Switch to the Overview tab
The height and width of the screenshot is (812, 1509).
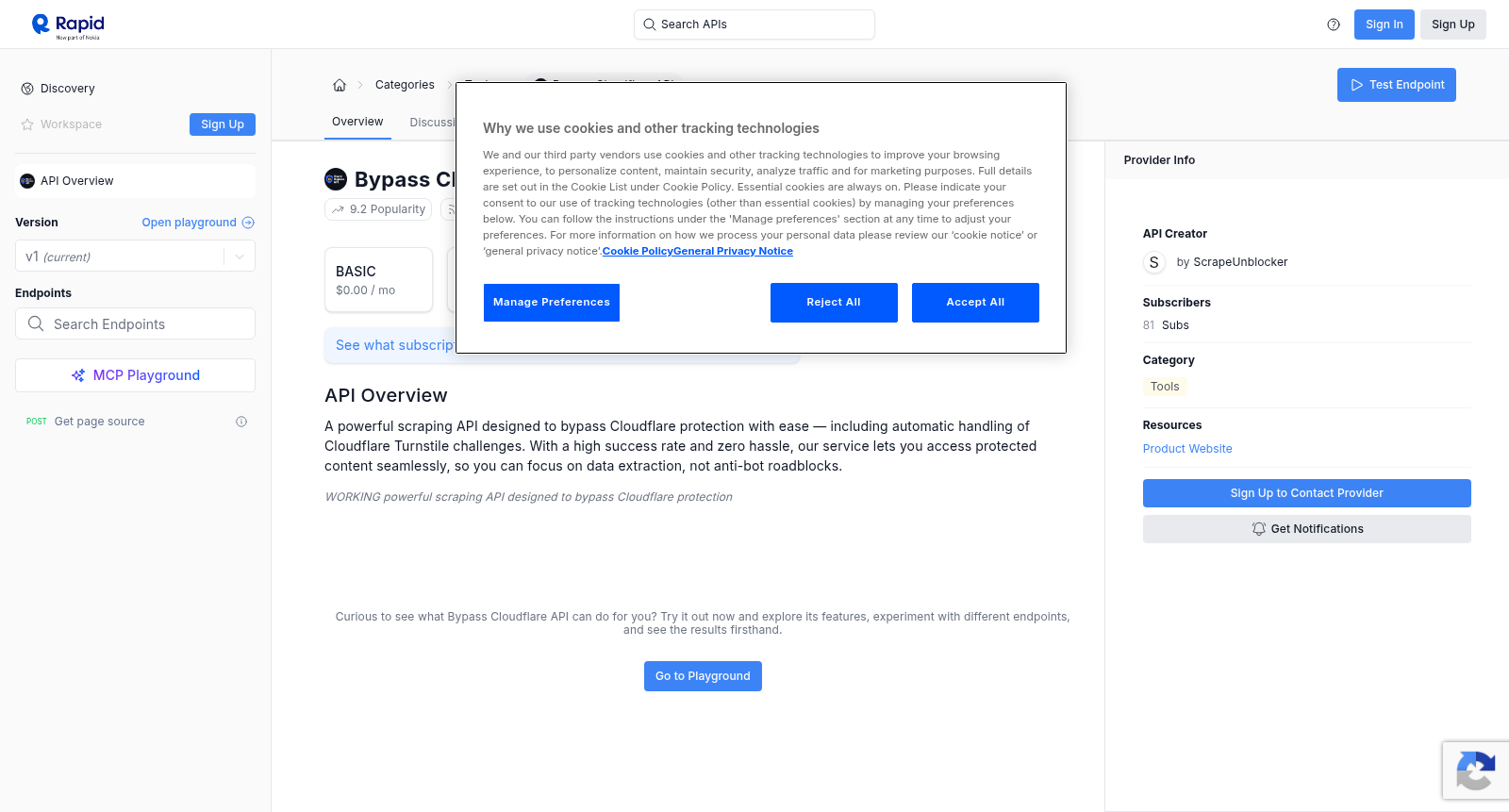(357, 122)
